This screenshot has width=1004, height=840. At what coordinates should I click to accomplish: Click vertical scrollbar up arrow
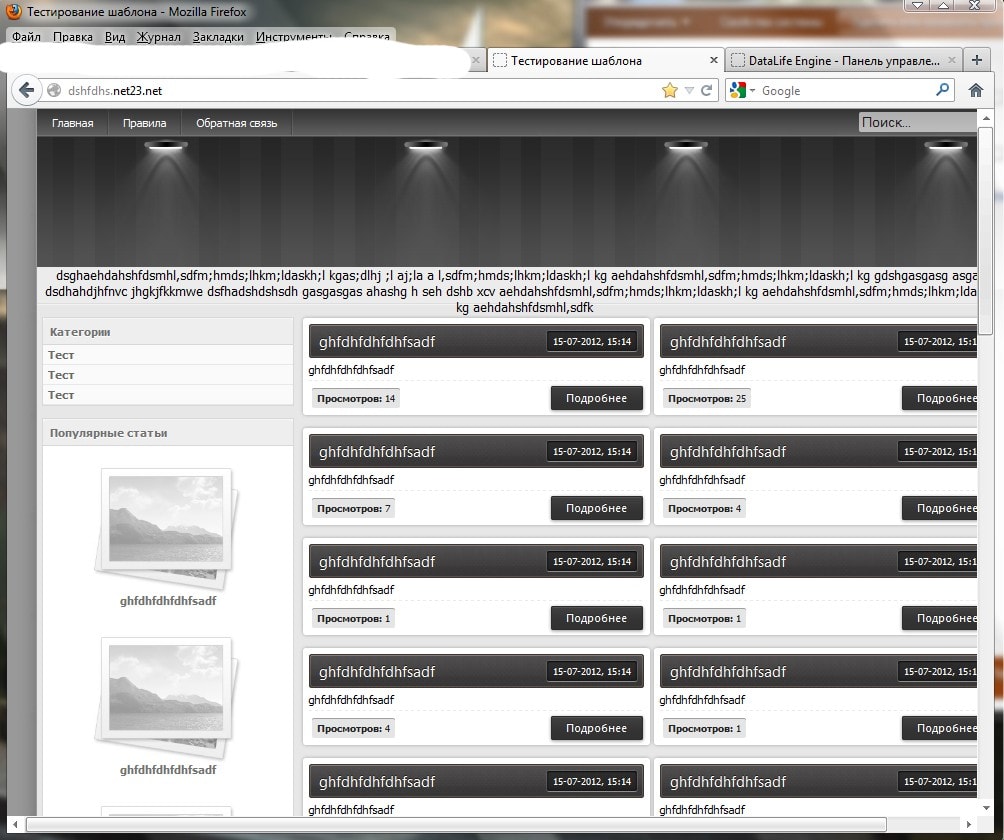985,118
